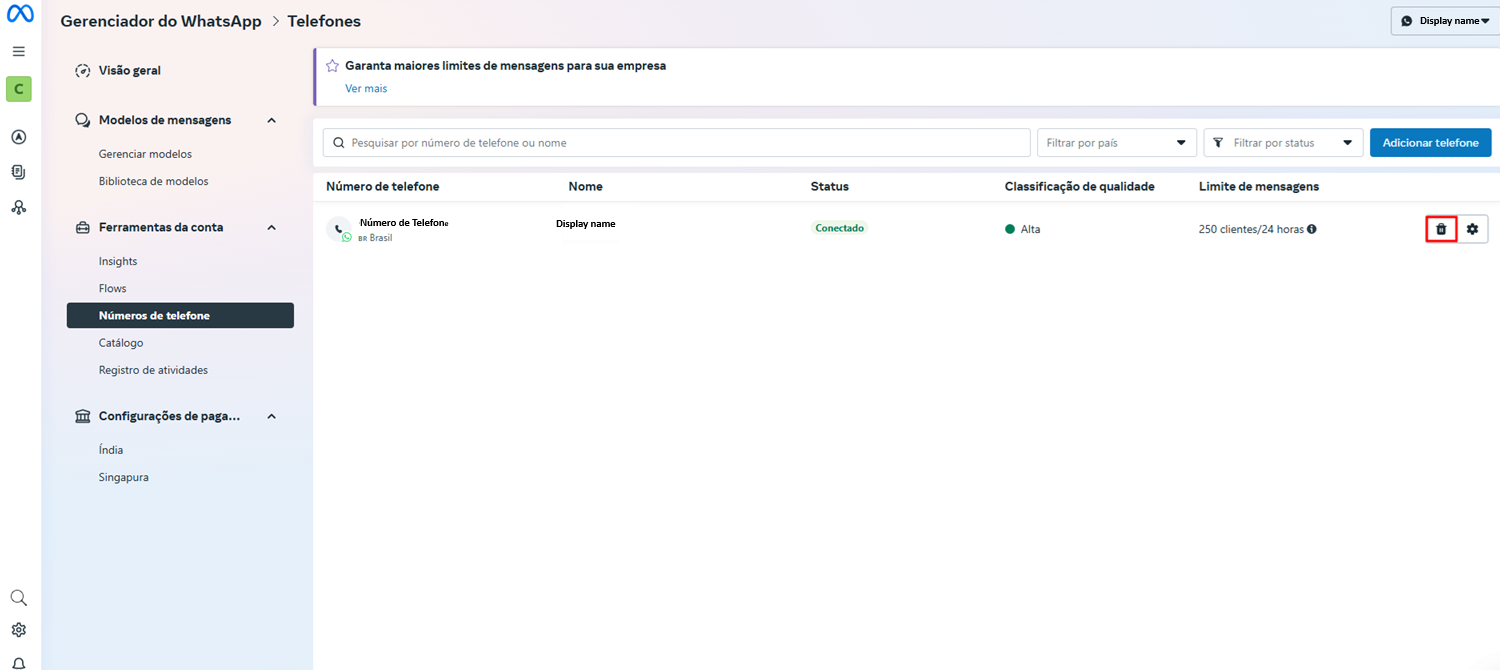Click the phone number search field
Viewport: 1500px width, 670px height.
click(x=676, y=143)
